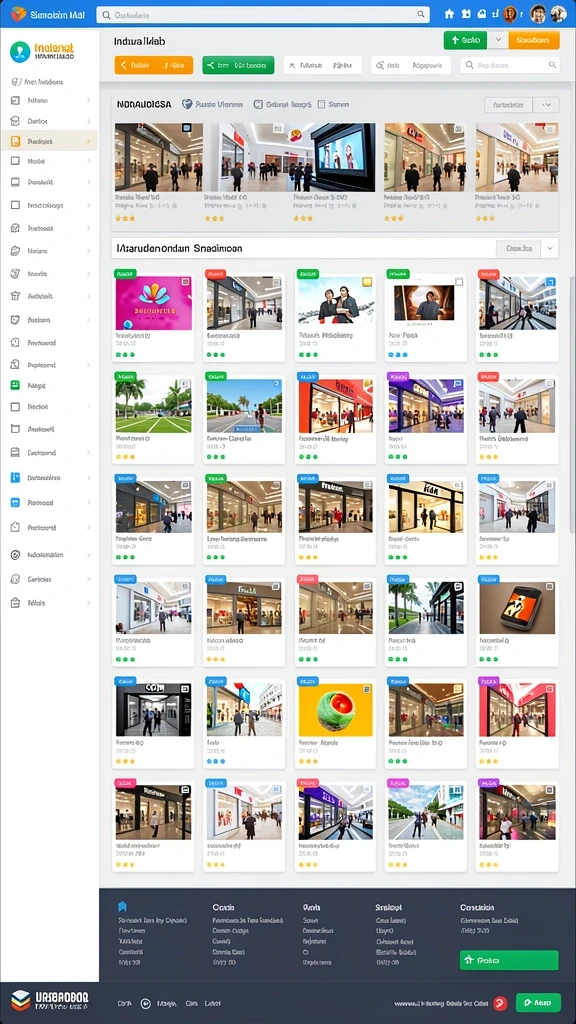Viewport: 576px width, 1024px height.
Task: Click the layered-cube logo at bottom left corner
Action: (21, 1000)
